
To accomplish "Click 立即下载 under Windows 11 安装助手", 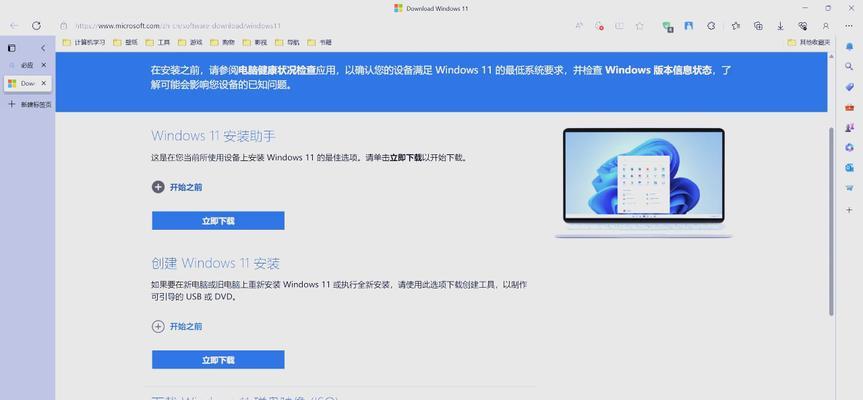I will (x=218, y=221).
